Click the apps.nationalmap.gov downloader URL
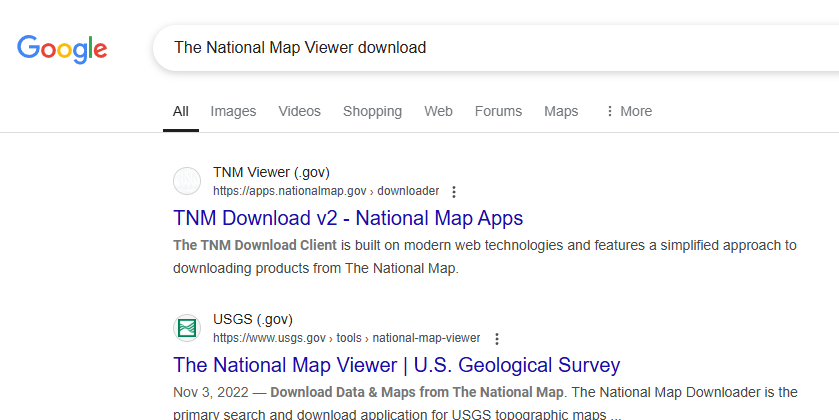The image size is (839, 420). tap(326, 191)
